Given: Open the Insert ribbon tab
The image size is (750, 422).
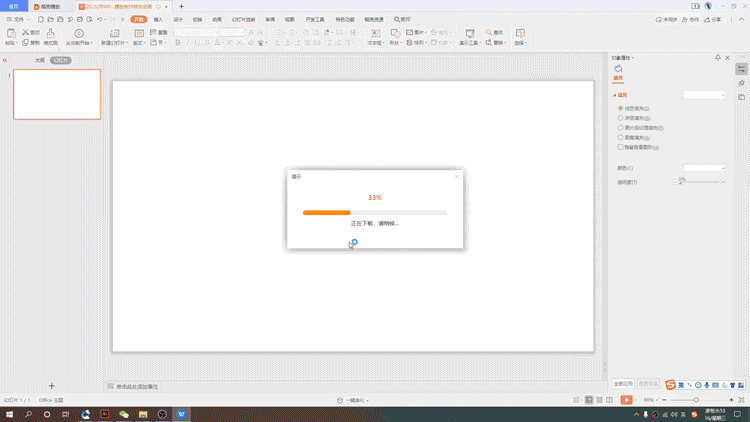Looking at the screenshot, I should tap(158, 20).
